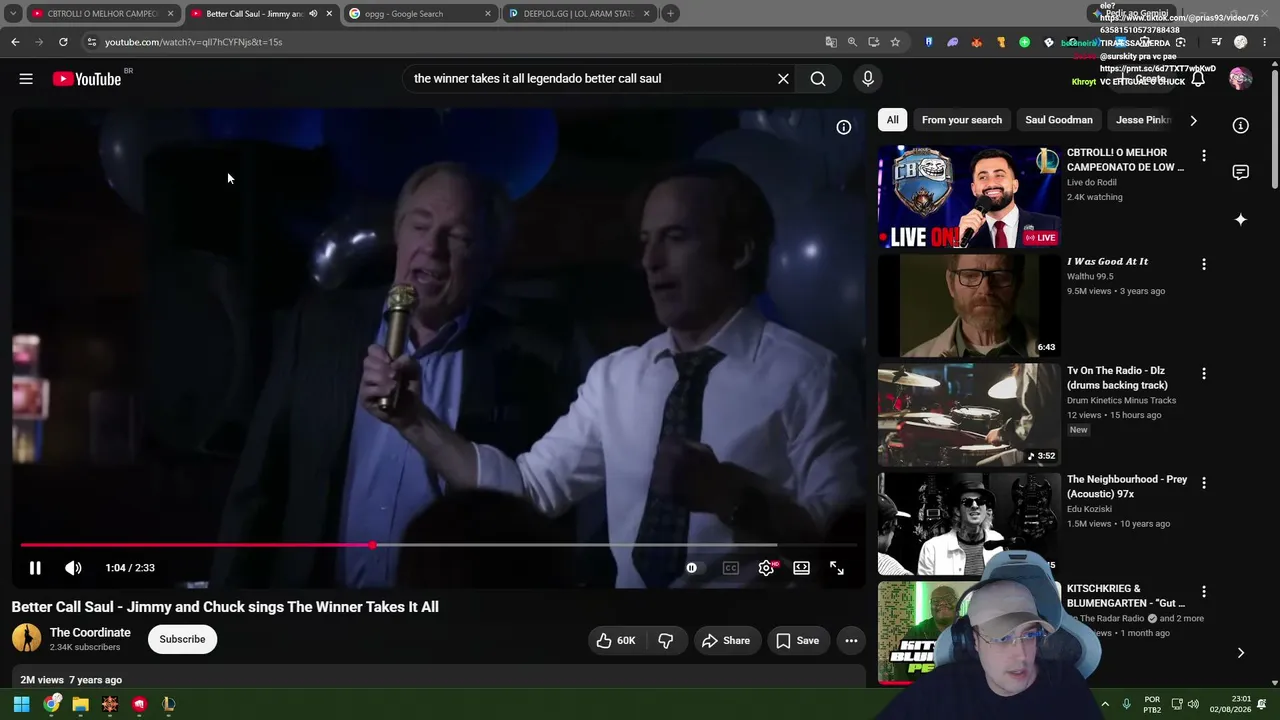Subscribe to The Coordinate channel
This screenshot has width=1280, height=720.
click(x=182, y=639)
